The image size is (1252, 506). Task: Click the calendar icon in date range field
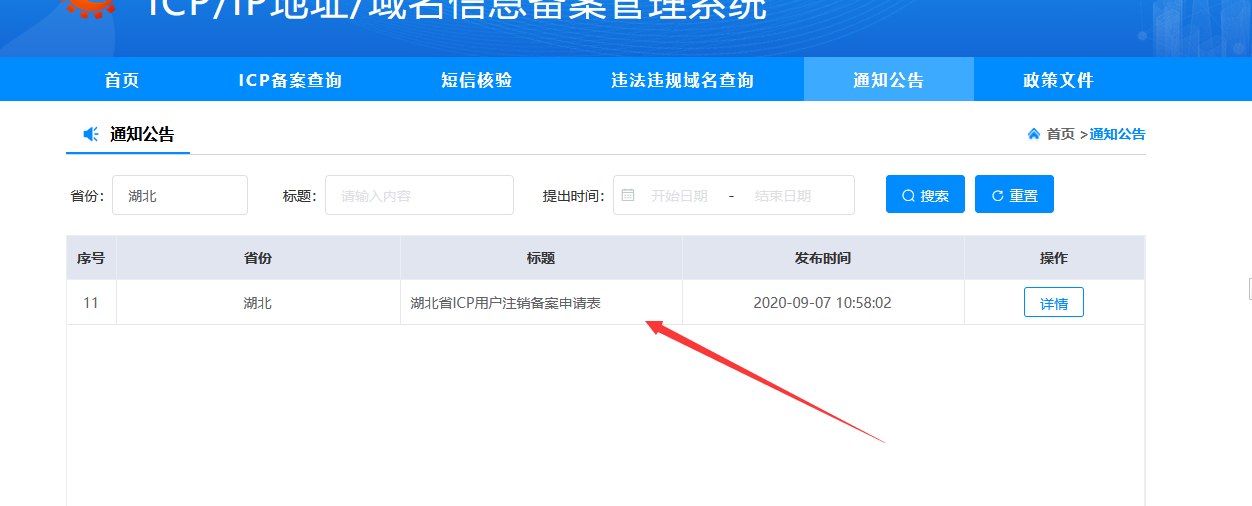[628, 195]
